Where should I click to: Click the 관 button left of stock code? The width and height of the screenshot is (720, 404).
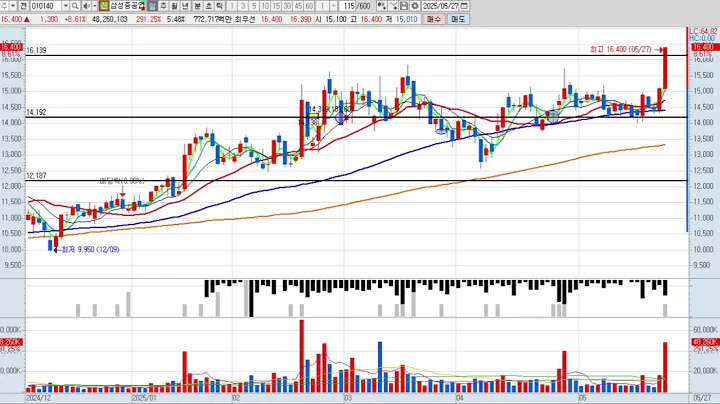tap(23, 6)
